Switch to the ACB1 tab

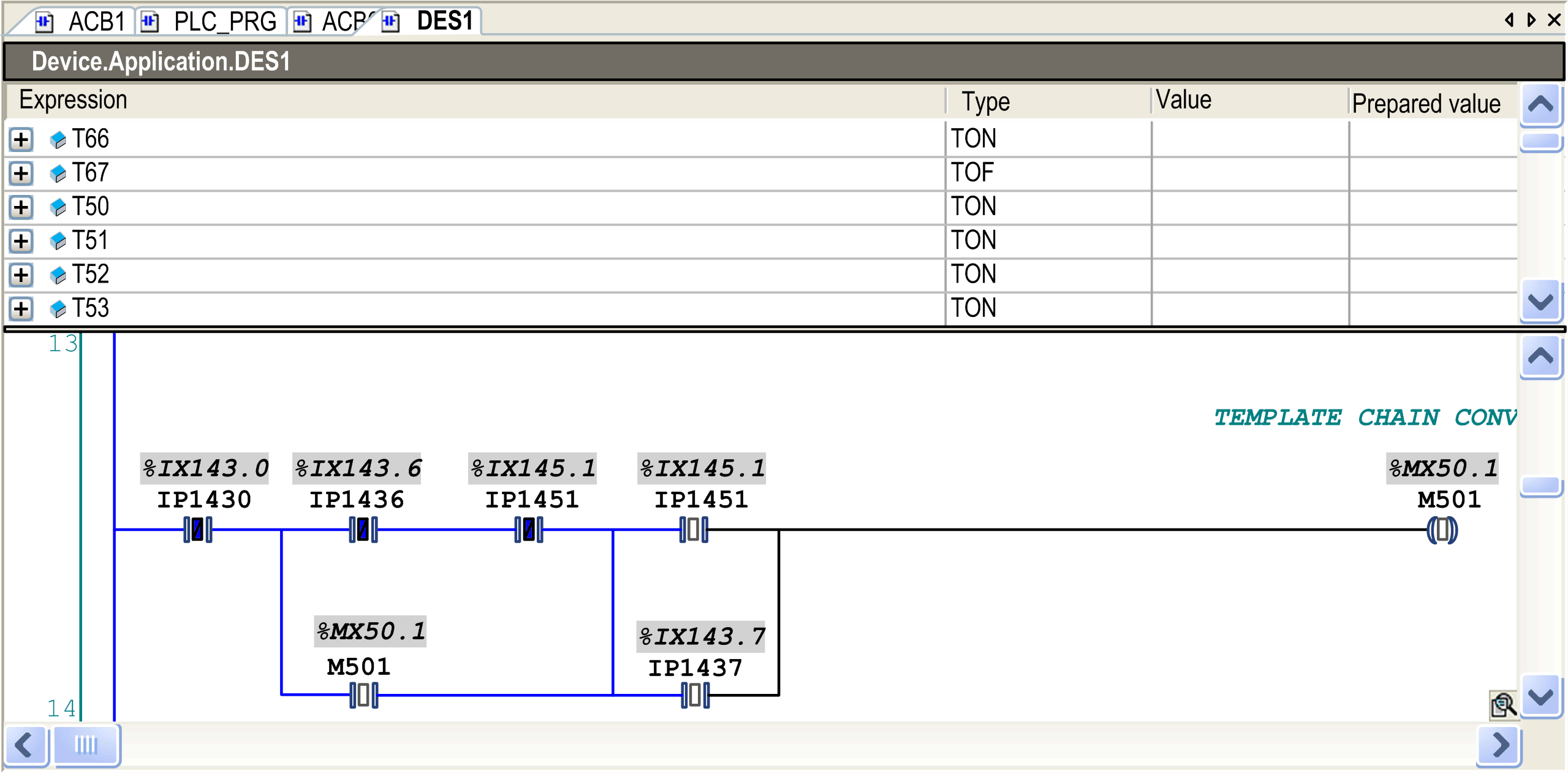coord(98,20)
